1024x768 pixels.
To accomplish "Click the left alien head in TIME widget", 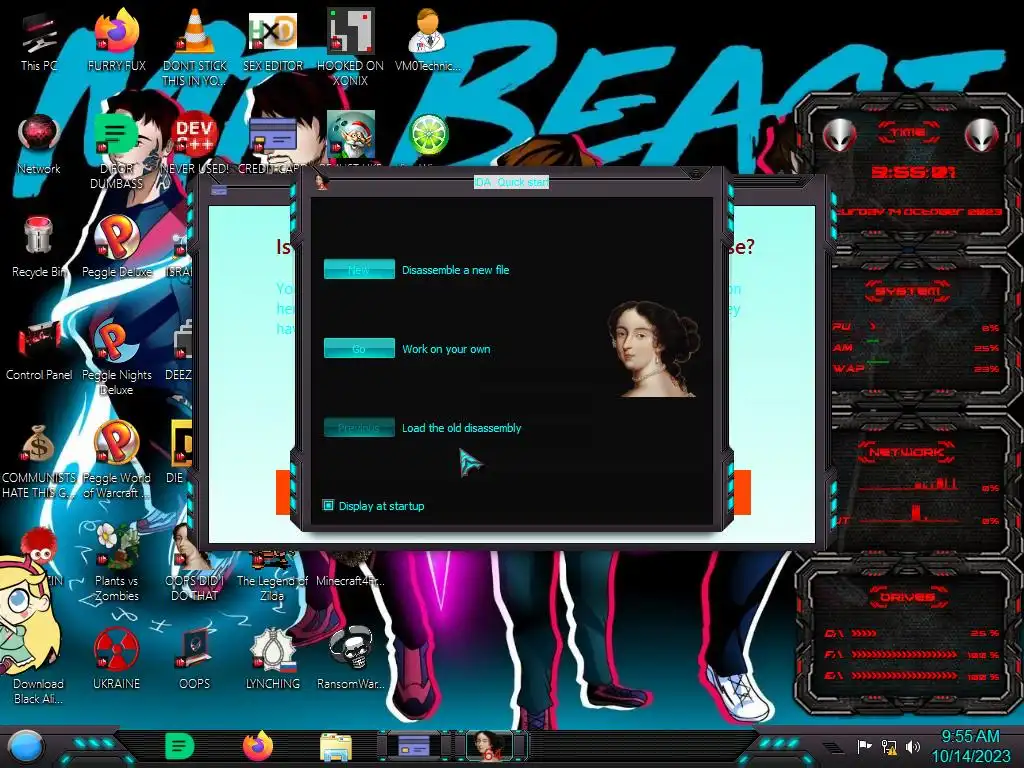I will (x=840, y=135).
